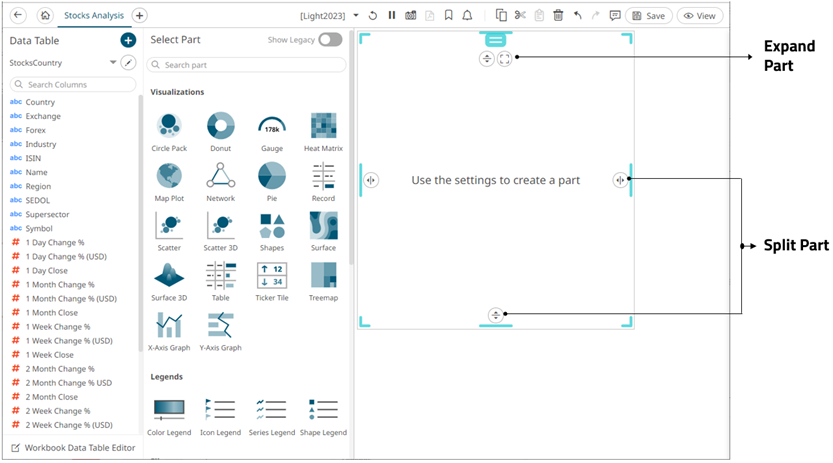
Task: Select the X-Axis Graph visualization
Action: (x=169, y=331)
